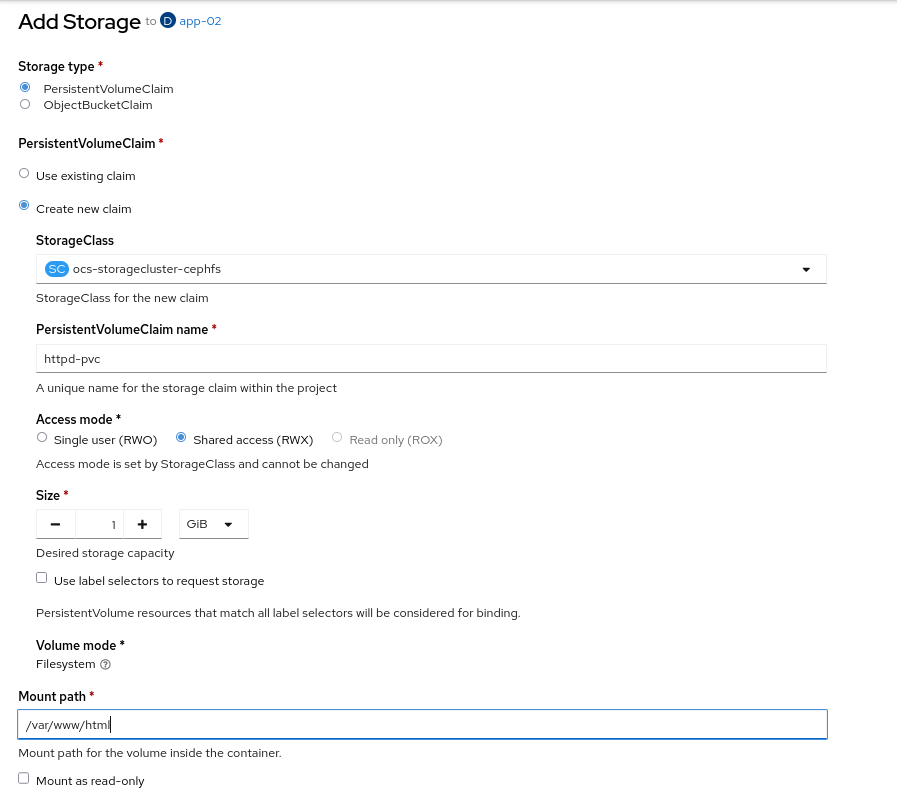Select the ObjectBucketClaim storage type radio

(25, 104)
